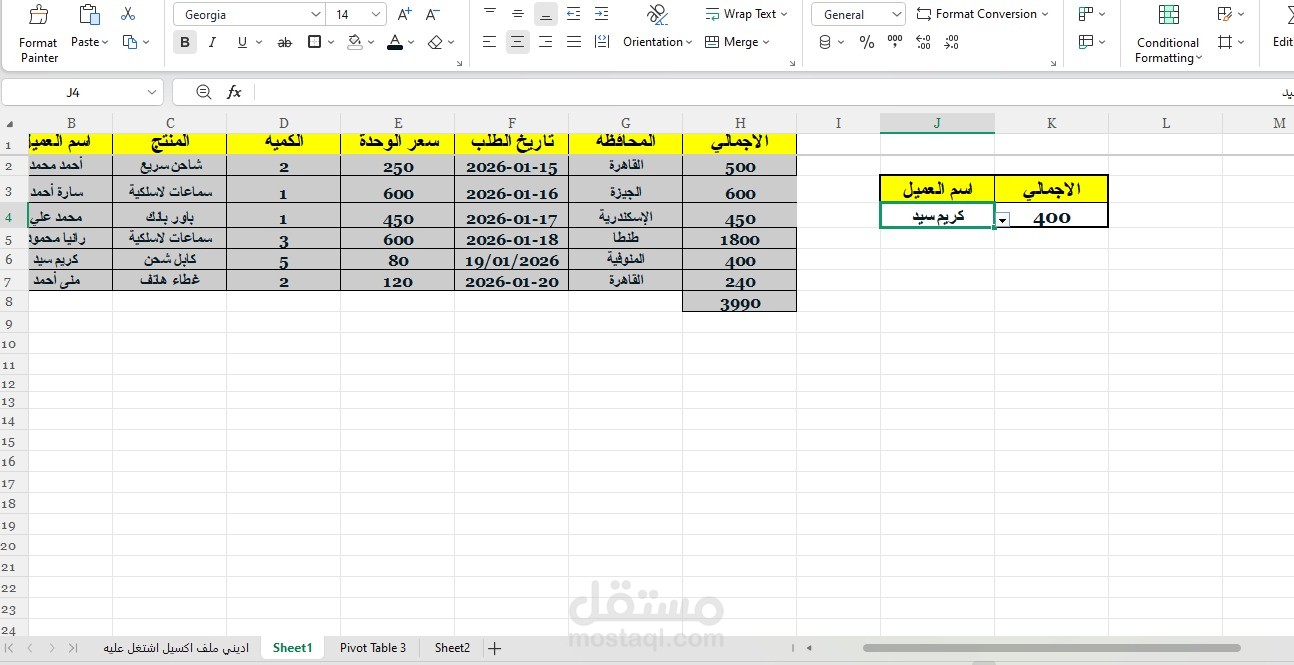Click the zoom magnifier in formula bar

pyautogui.click(x=204, y=92)
